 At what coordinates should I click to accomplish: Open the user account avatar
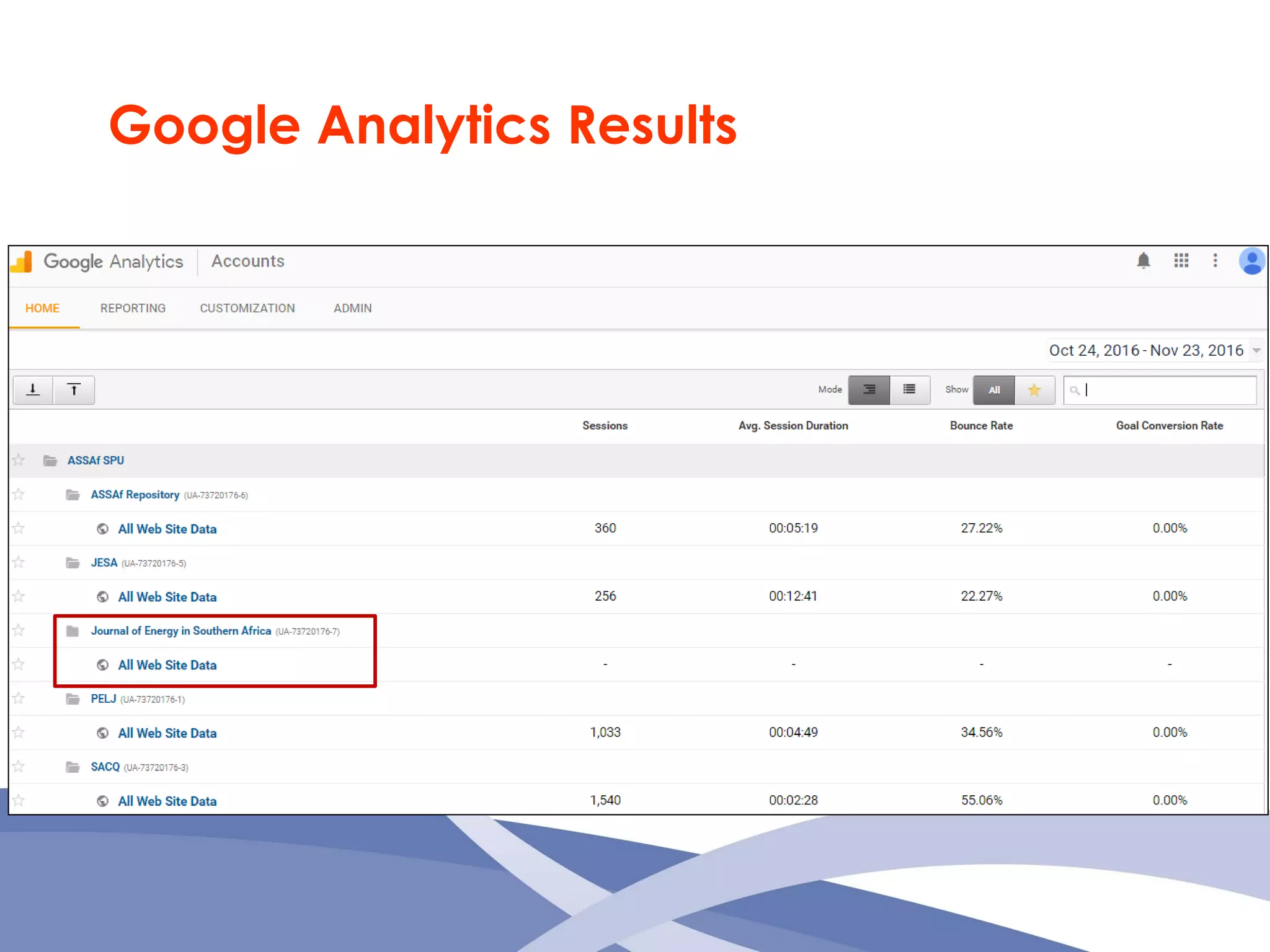pyautogui.click(x=1252, y=261)
